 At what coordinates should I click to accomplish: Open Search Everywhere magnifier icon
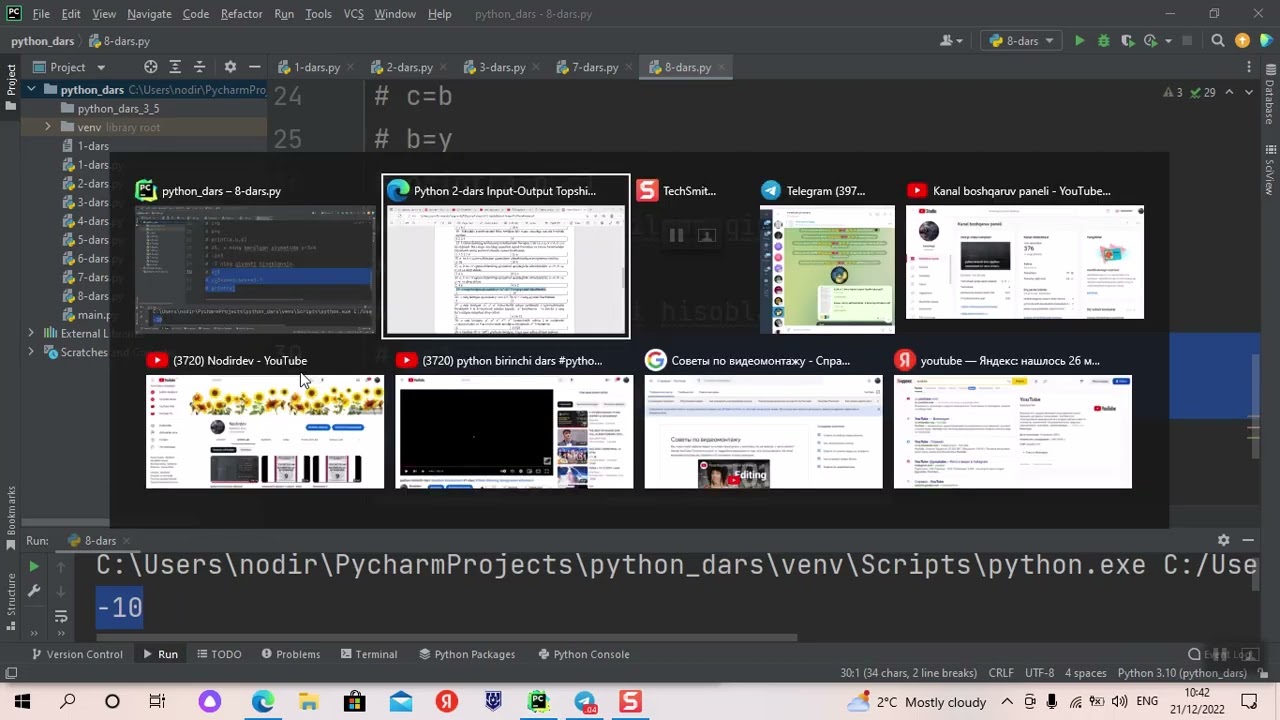tap(1218, 41)
